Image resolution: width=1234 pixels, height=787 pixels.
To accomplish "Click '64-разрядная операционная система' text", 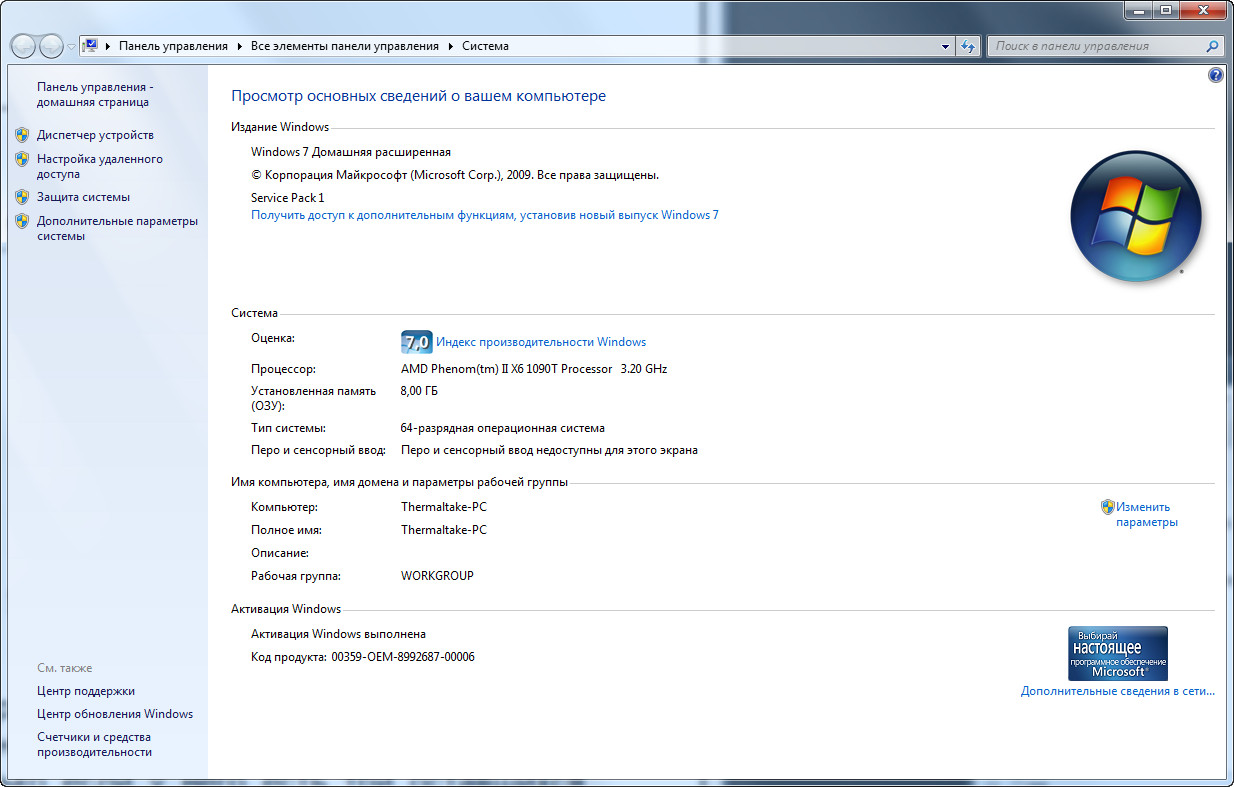I will click(502, 428).
